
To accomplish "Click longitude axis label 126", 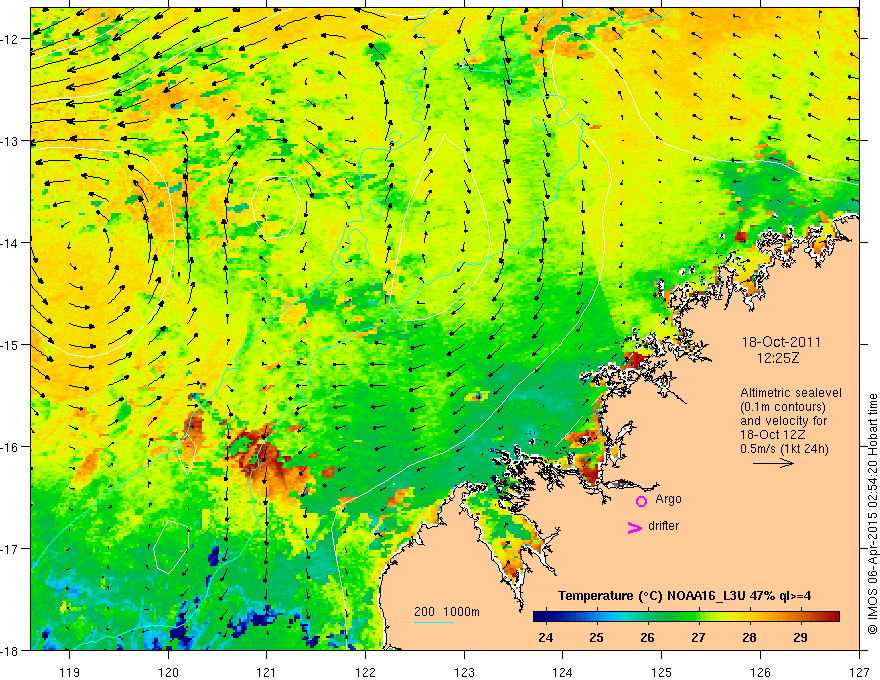I will tap(760, 672).
